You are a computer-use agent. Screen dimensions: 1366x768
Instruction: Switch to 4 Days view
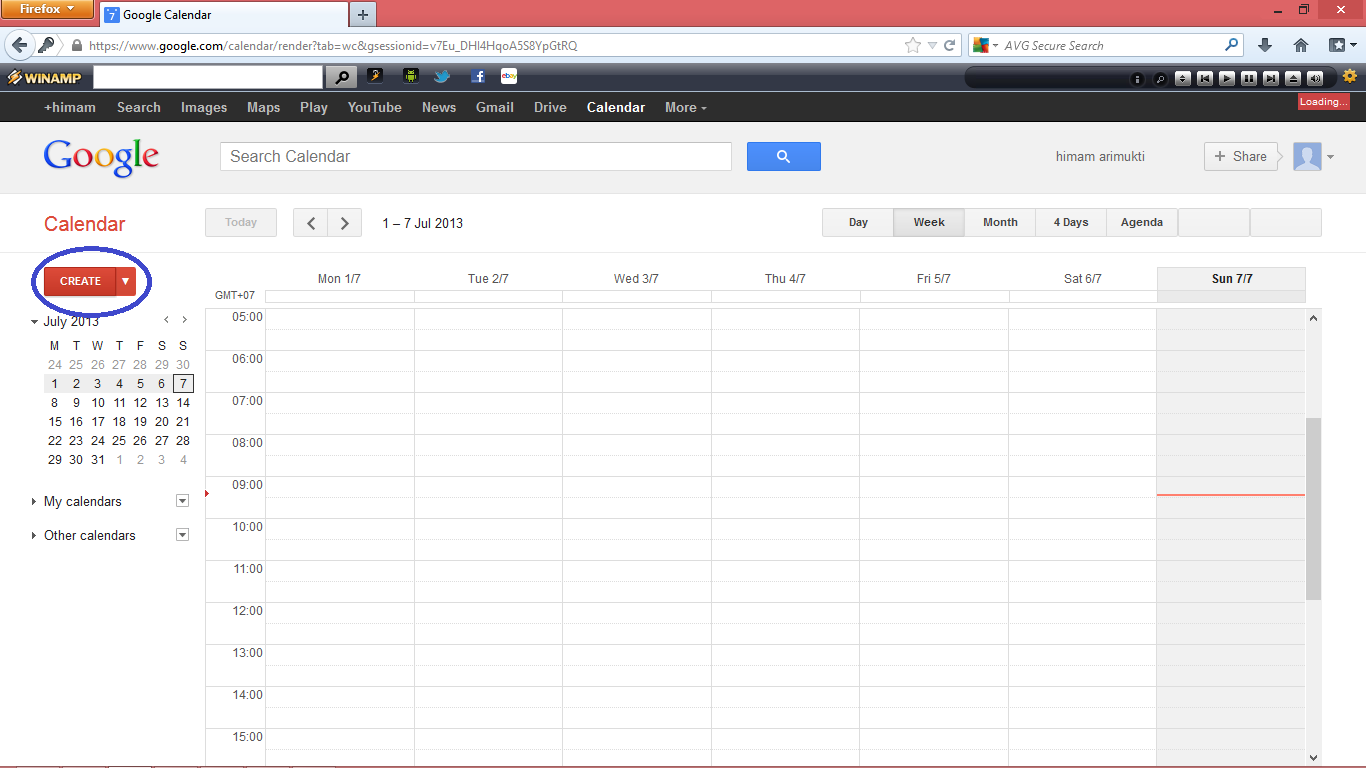pos(1071,222)
